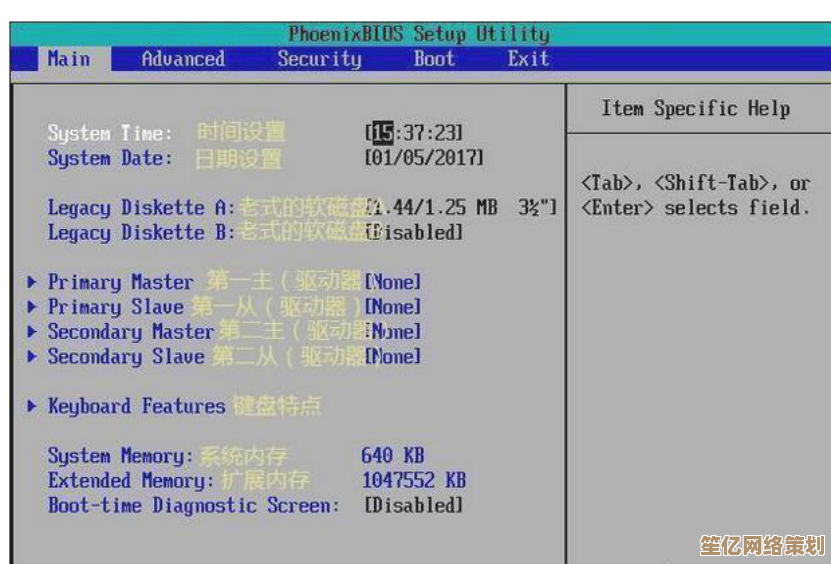Open the Keyboard Features entry
831x564 pixels.
pos(136,407)
